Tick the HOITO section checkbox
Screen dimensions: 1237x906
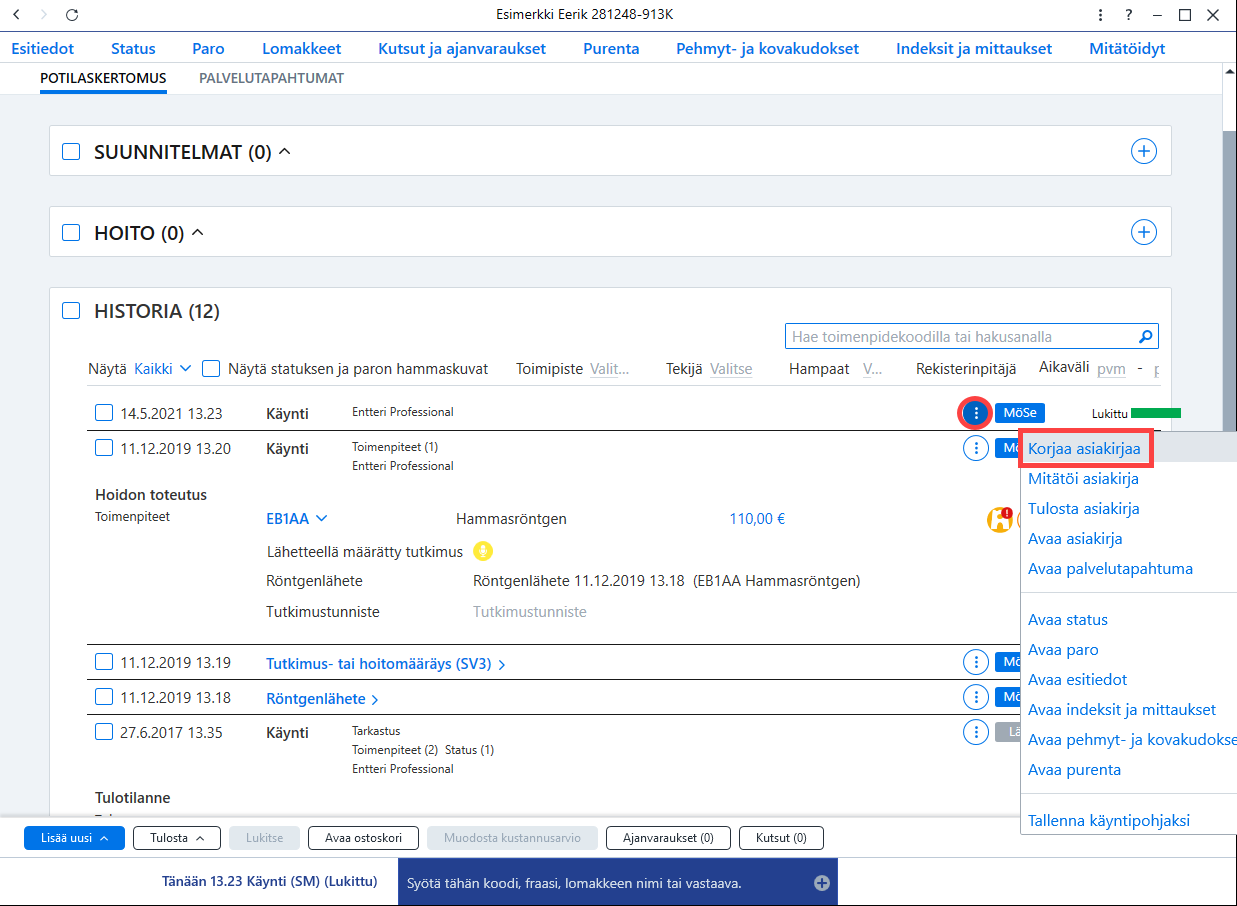pyautogui.click(x=71, y=233)
